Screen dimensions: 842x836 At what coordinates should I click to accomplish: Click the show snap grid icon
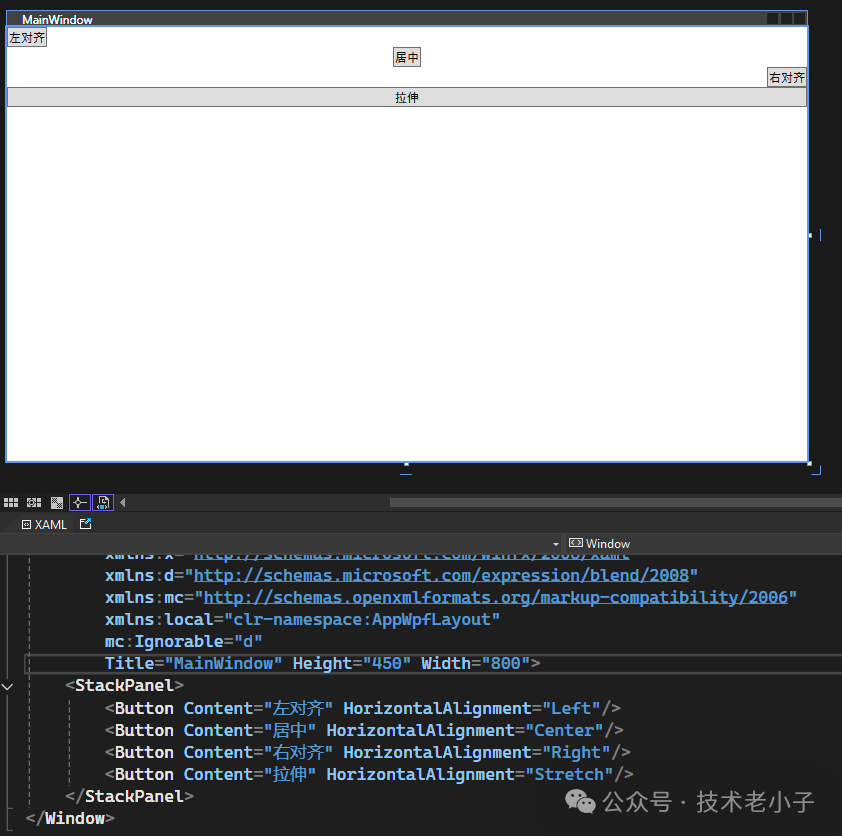(11, 502)
